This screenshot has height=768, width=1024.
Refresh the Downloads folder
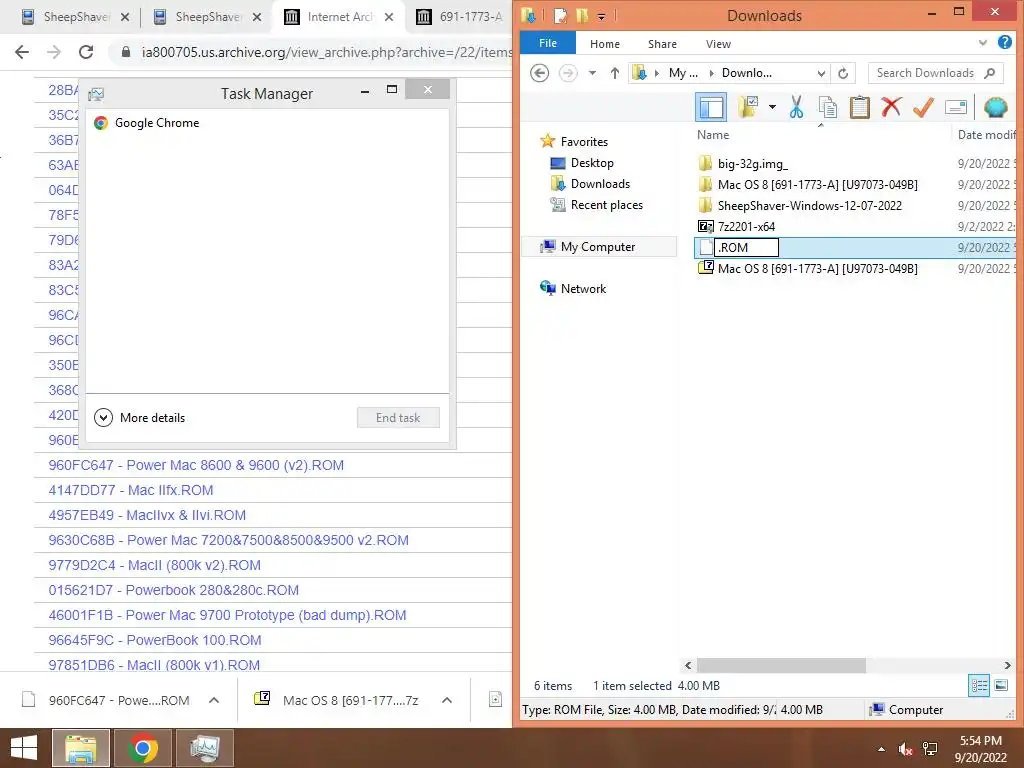[843, 73]
